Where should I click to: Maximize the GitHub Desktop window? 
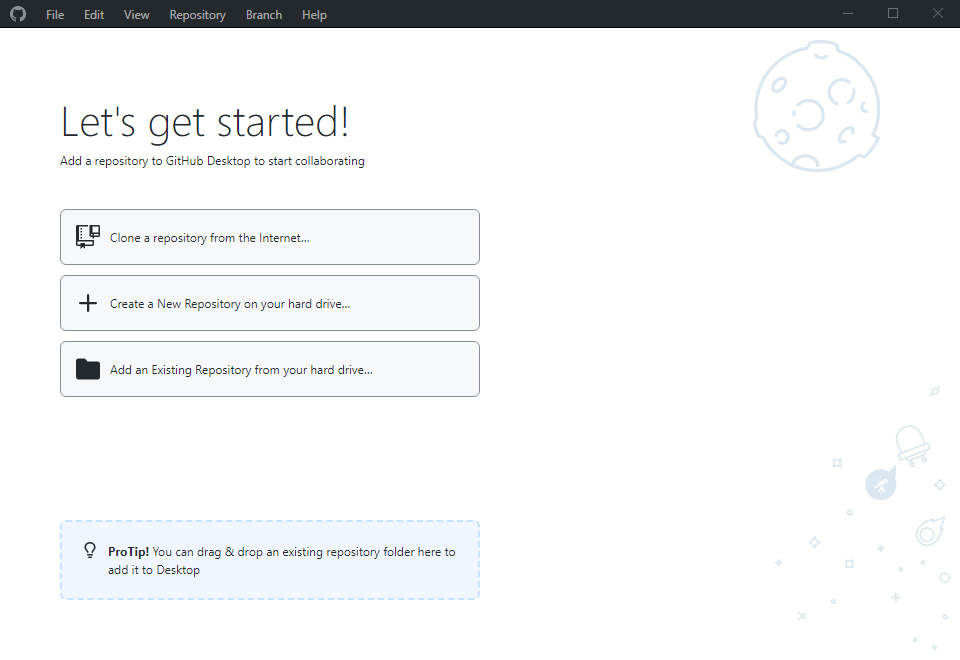pyautogui.click(x=893, y=13)
